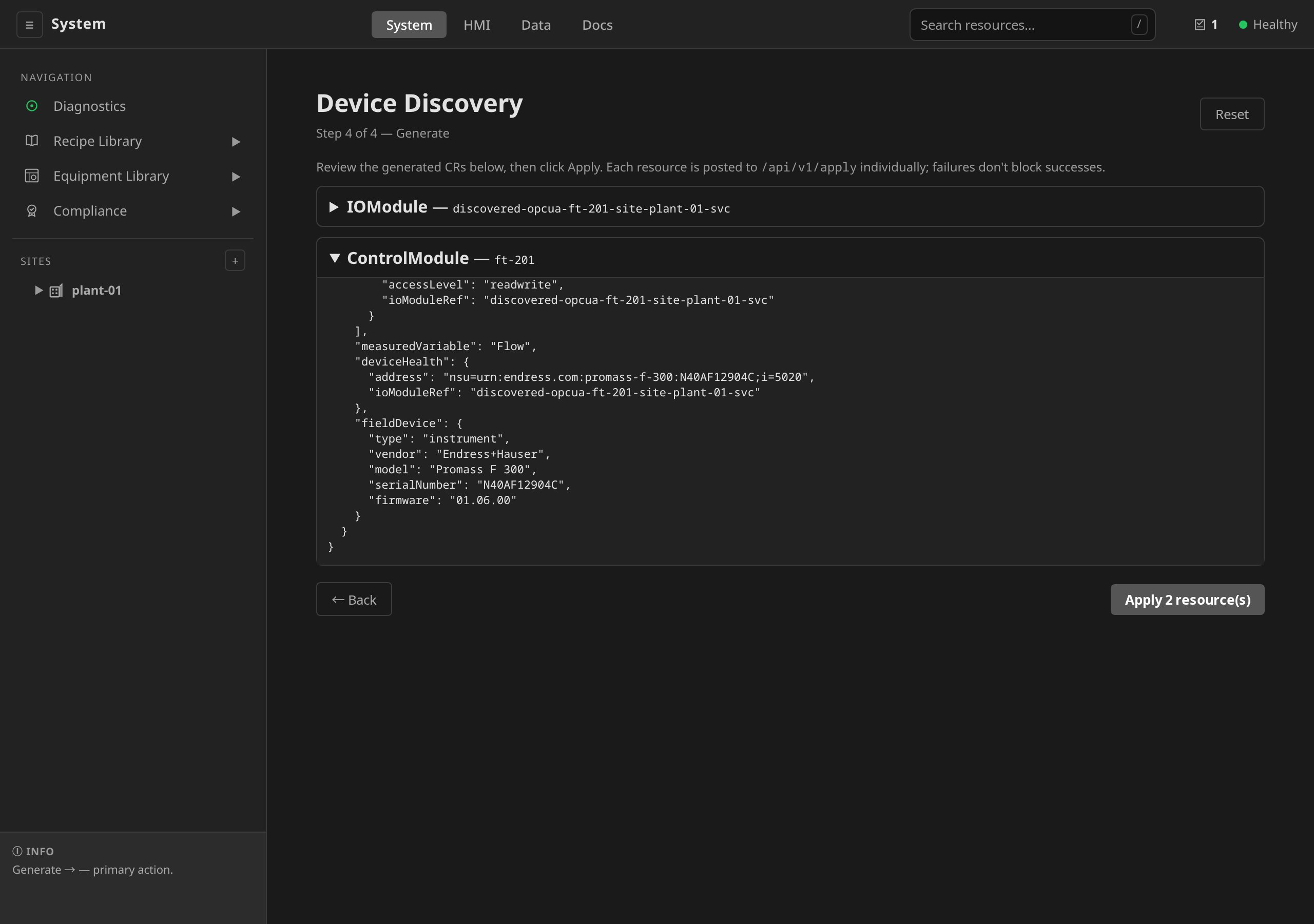Click Apply 2 resource(s) button
This screenshot has height=924, width=1314.
pyautogui.click(x=1187, y=600)
